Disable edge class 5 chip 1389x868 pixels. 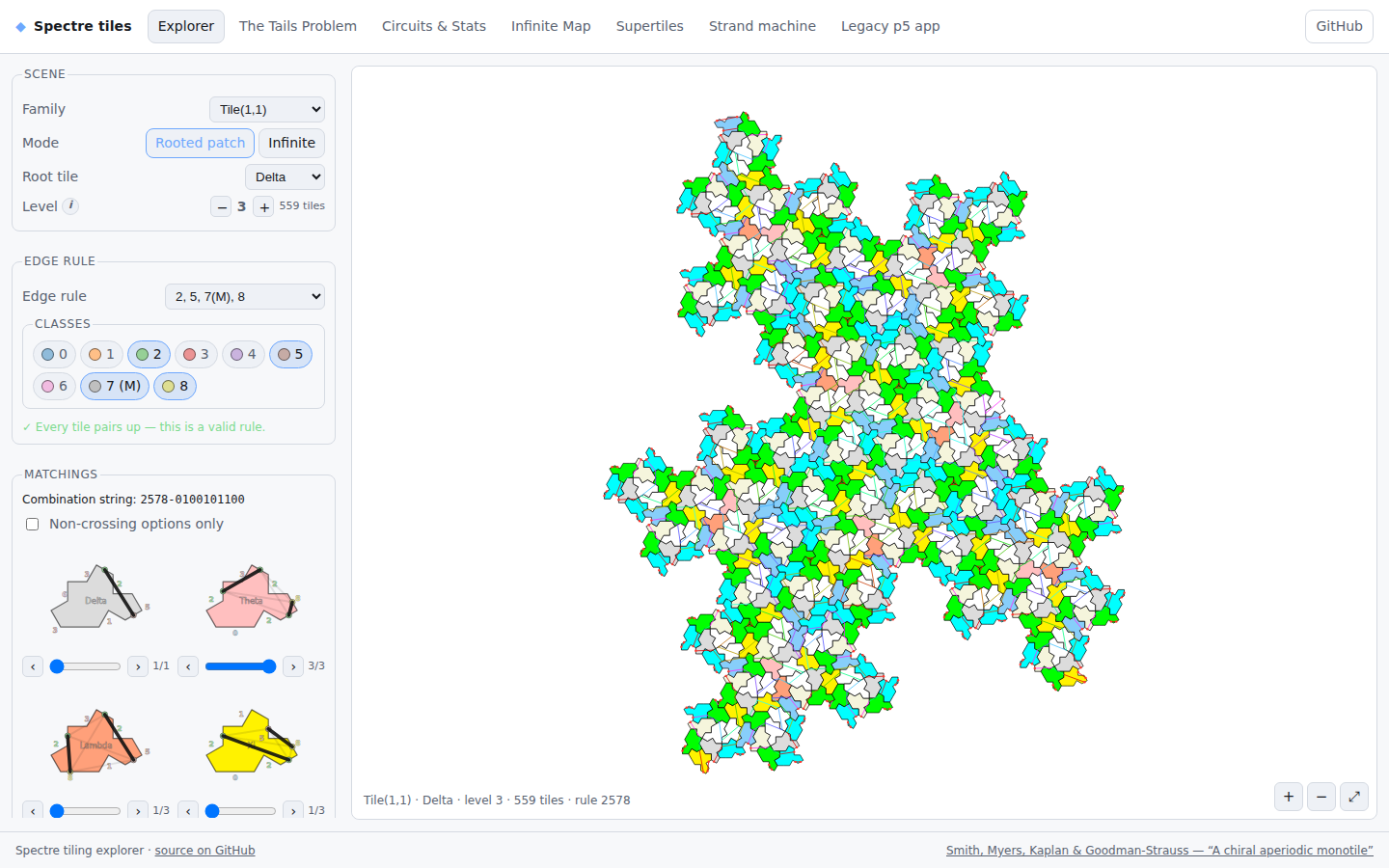tap(290, 355)
